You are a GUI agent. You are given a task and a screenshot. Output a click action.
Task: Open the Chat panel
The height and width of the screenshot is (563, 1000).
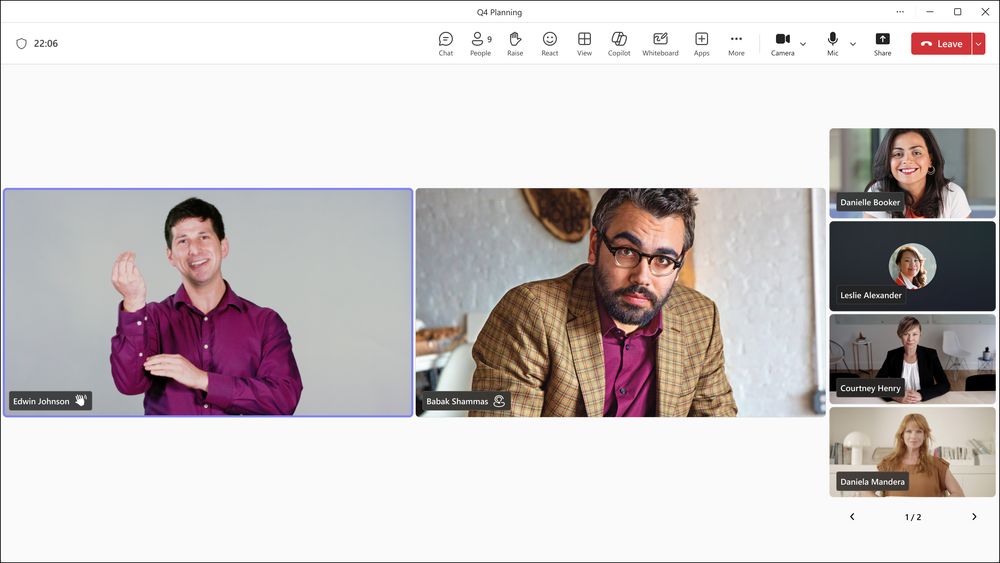click(x=446, y=44)
